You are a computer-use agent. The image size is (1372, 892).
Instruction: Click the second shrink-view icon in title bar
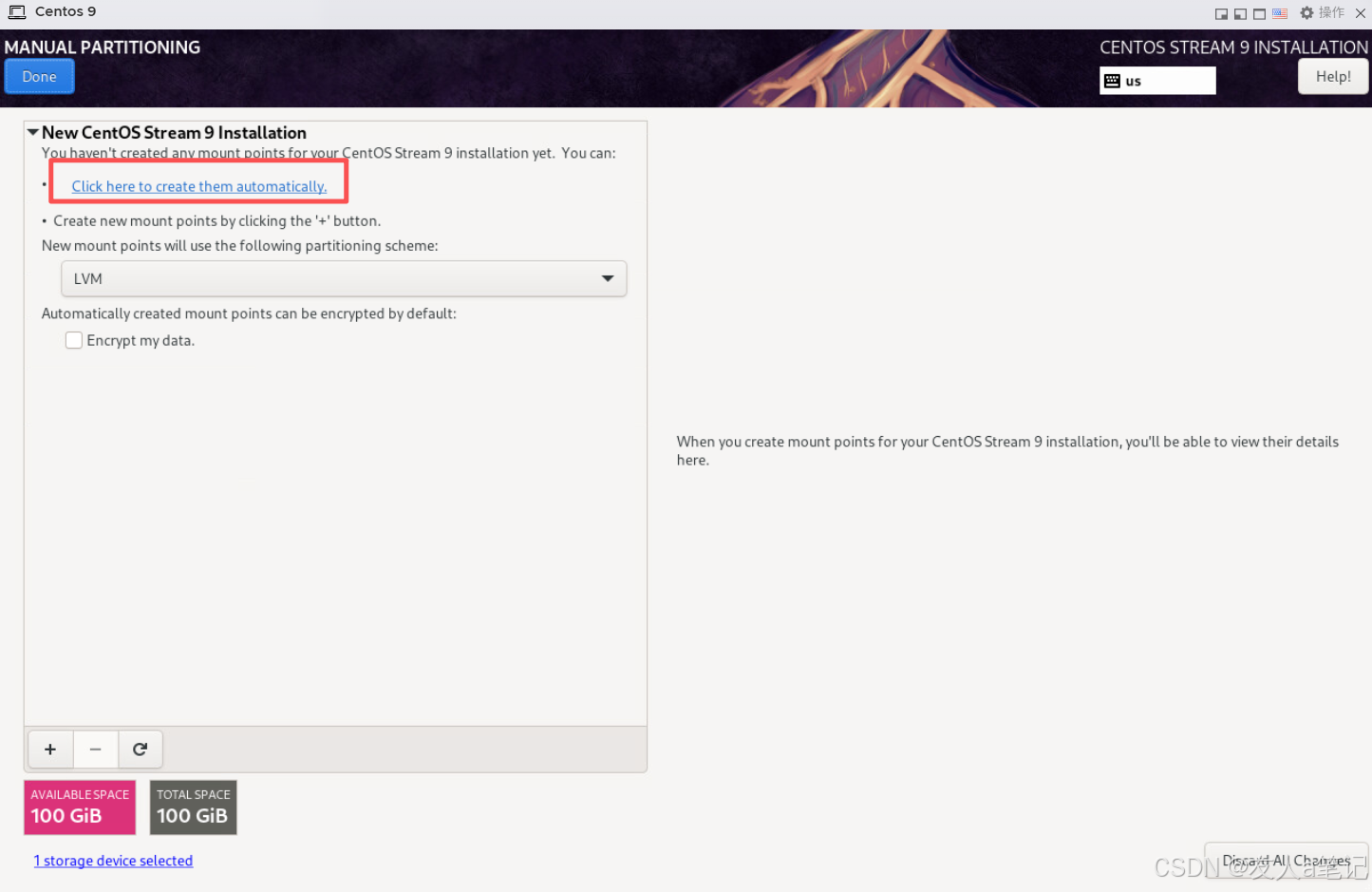pyautogui.click(x=1240, y=13)
